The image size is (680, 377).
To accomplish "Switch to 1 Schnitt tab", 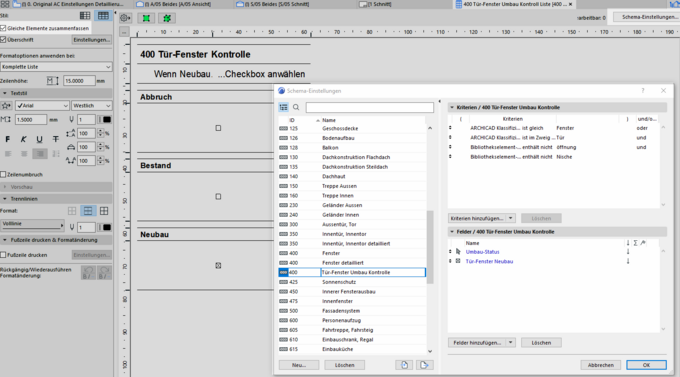I will (x=379, y=4).
